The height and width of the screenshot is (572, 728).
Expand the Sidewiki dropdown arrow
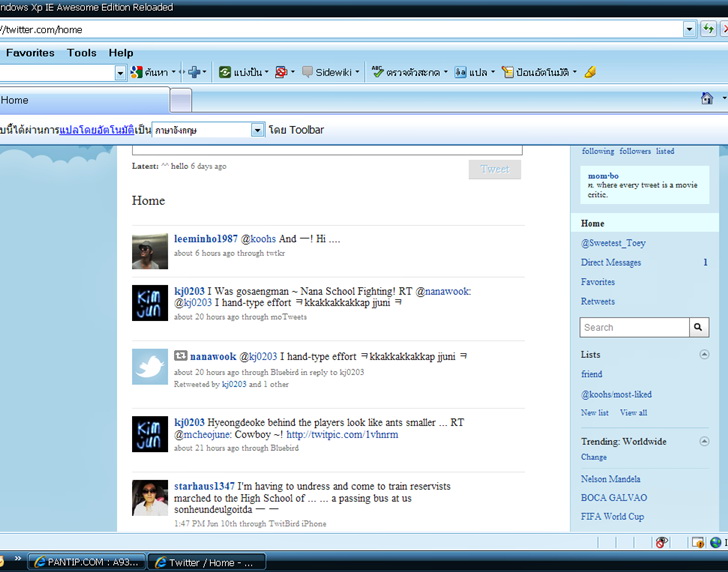(357, 72)
